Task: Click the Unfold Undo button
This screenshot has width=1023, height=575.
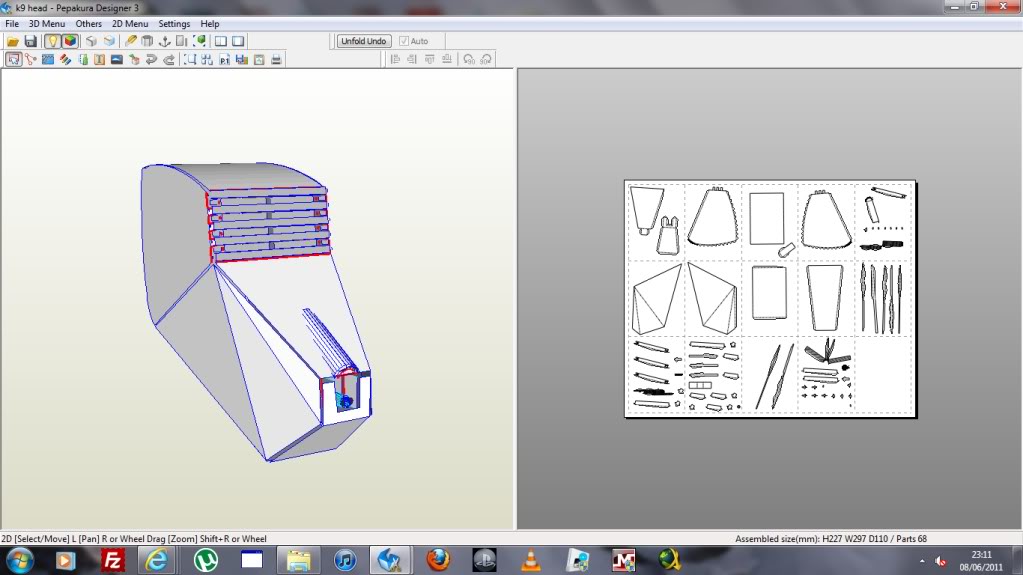Action: pos(362,41)
